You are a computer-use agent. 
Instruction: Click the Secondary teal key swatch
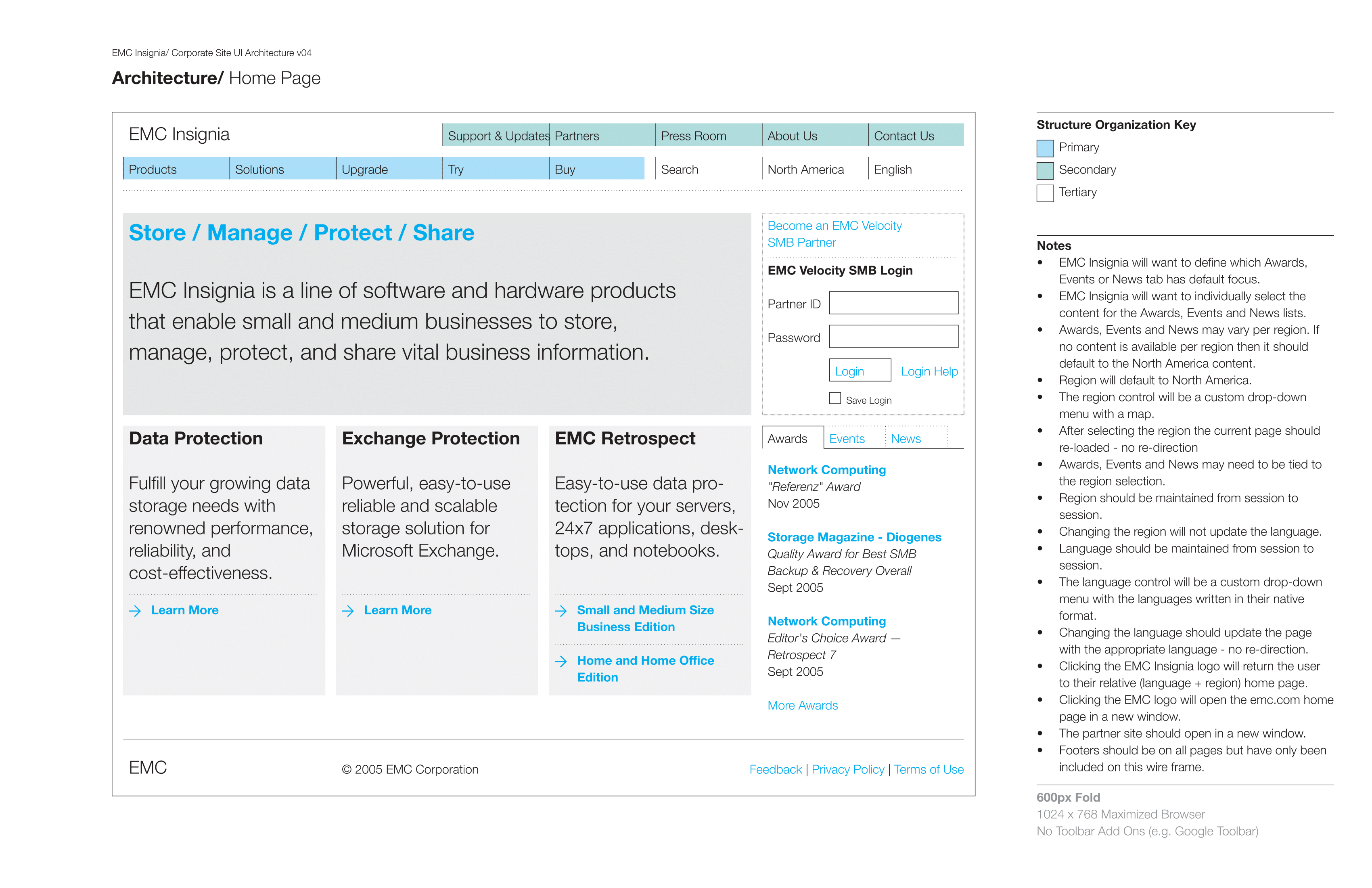[x=1045, y=171]
